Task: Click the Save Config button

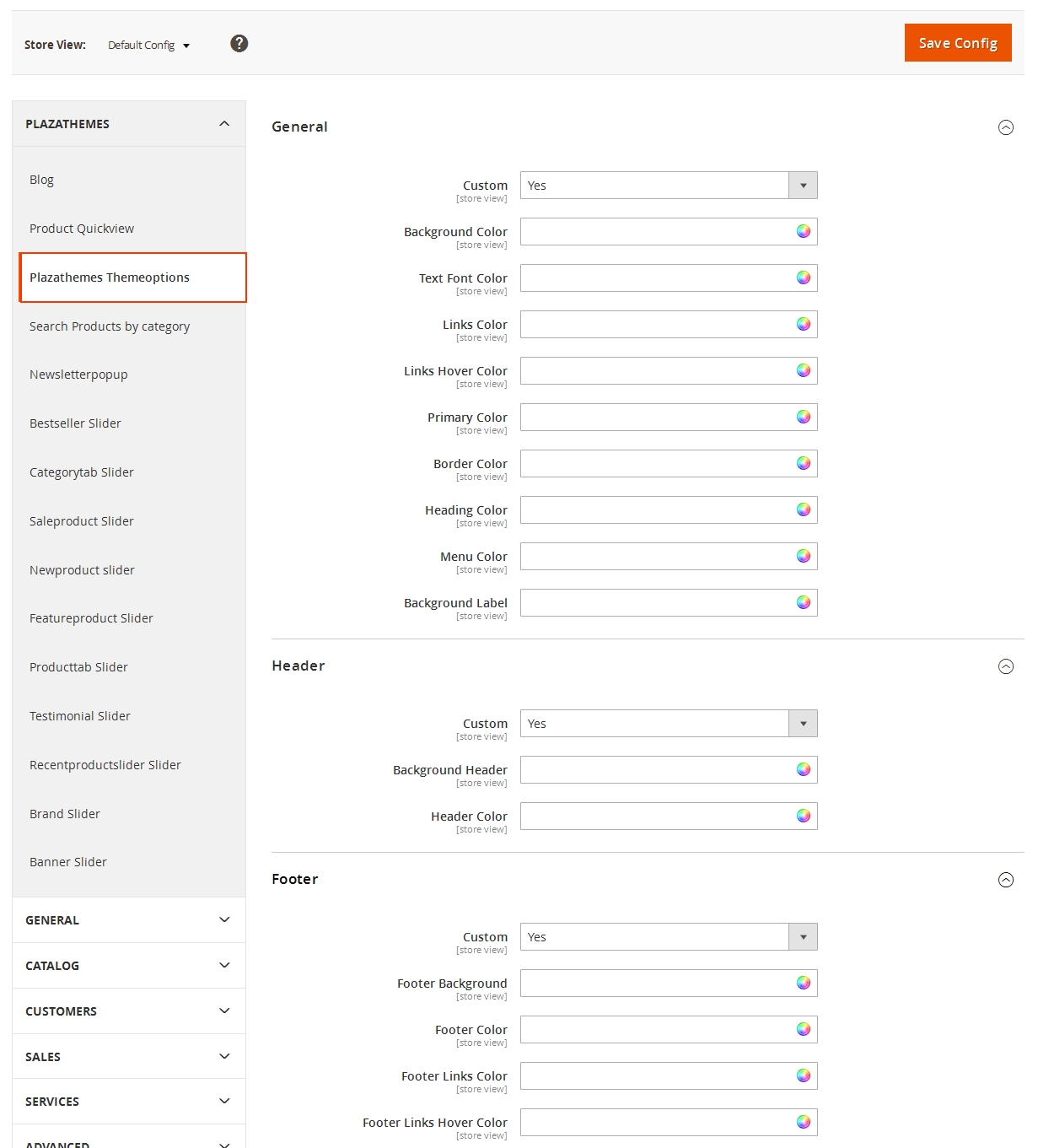Action: 957,42
